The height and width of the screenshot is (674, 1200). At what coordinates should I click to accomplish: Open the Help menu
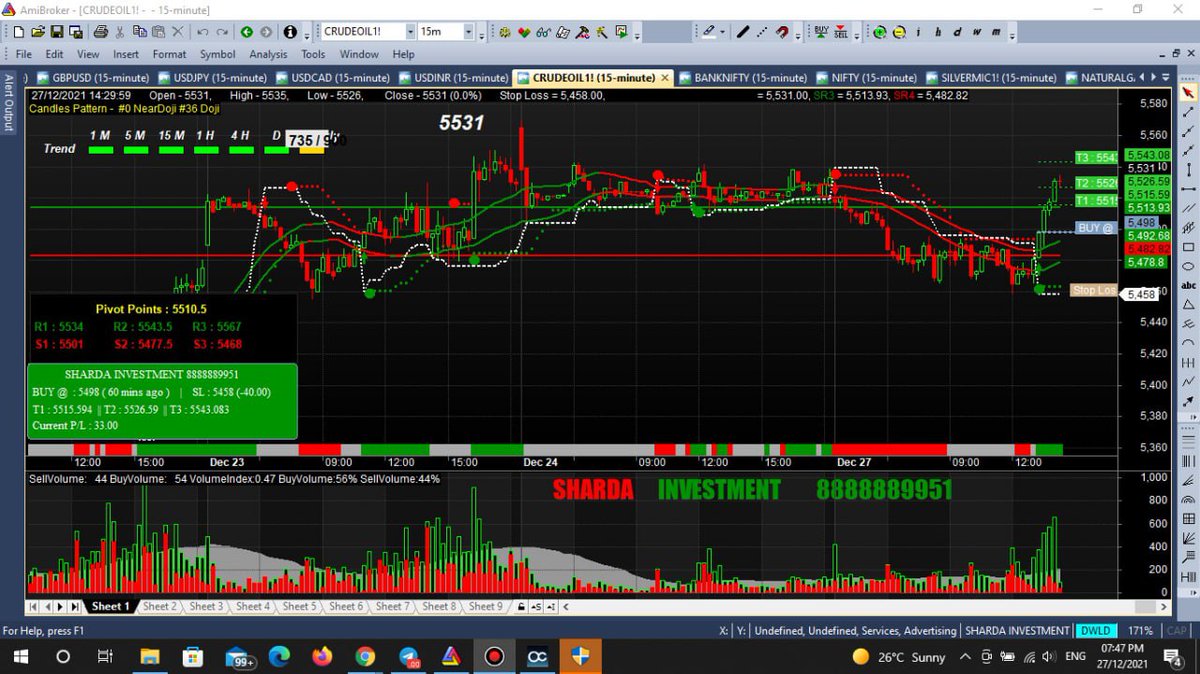403,54
